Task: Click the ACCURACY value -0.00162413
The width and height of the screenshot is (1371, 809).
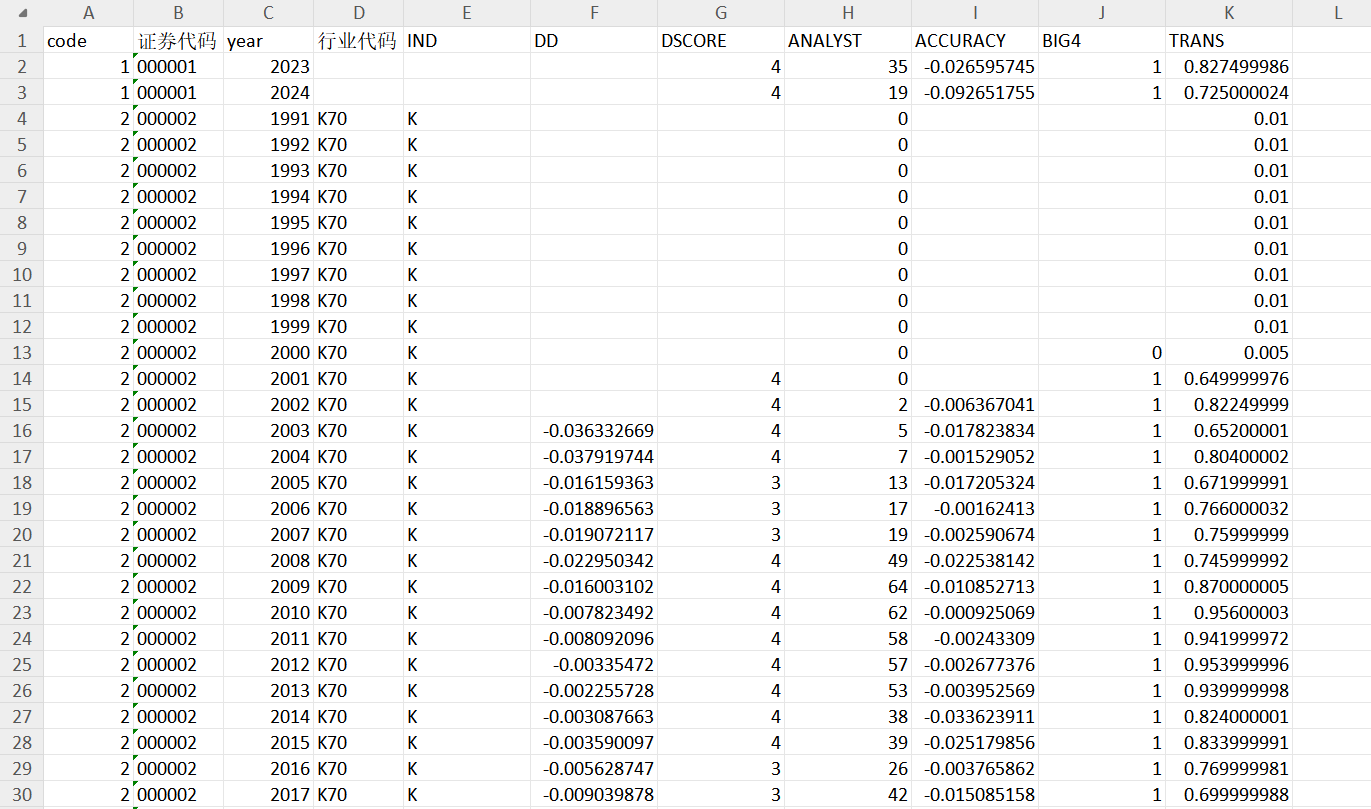Action: pos(975,509)
